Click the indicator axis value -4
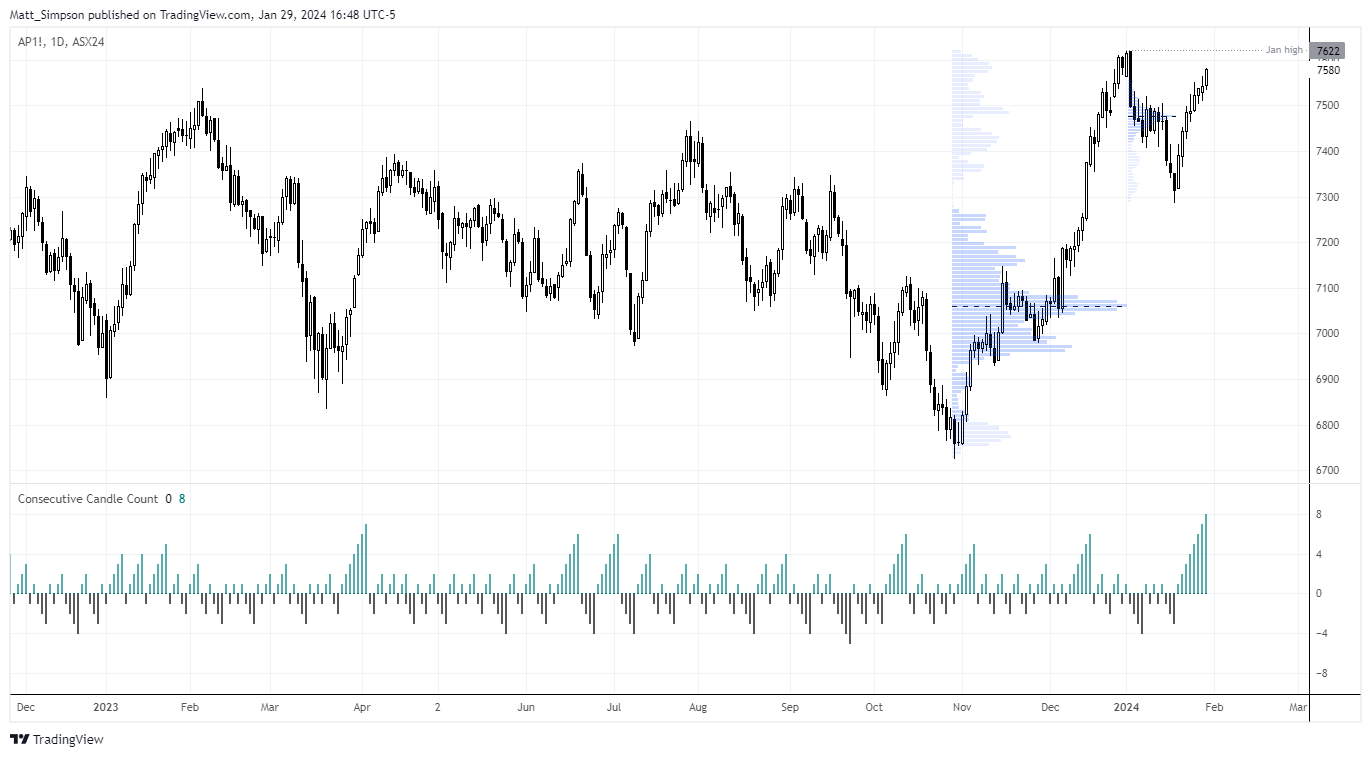This screenshot has height=757, width=1371. tap(1323, 633)
